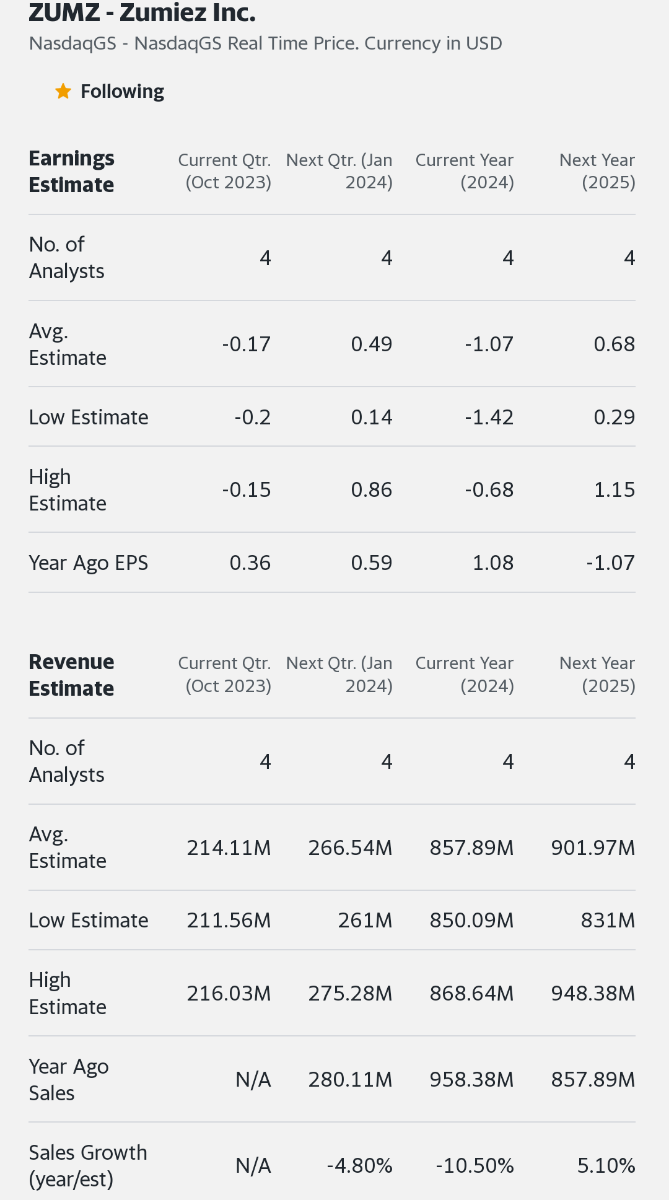Image resolution: width=669 pixels, height=1200 pixels.
Task: Click revenue Low Estimate value 261M
Action: (365, 920)
